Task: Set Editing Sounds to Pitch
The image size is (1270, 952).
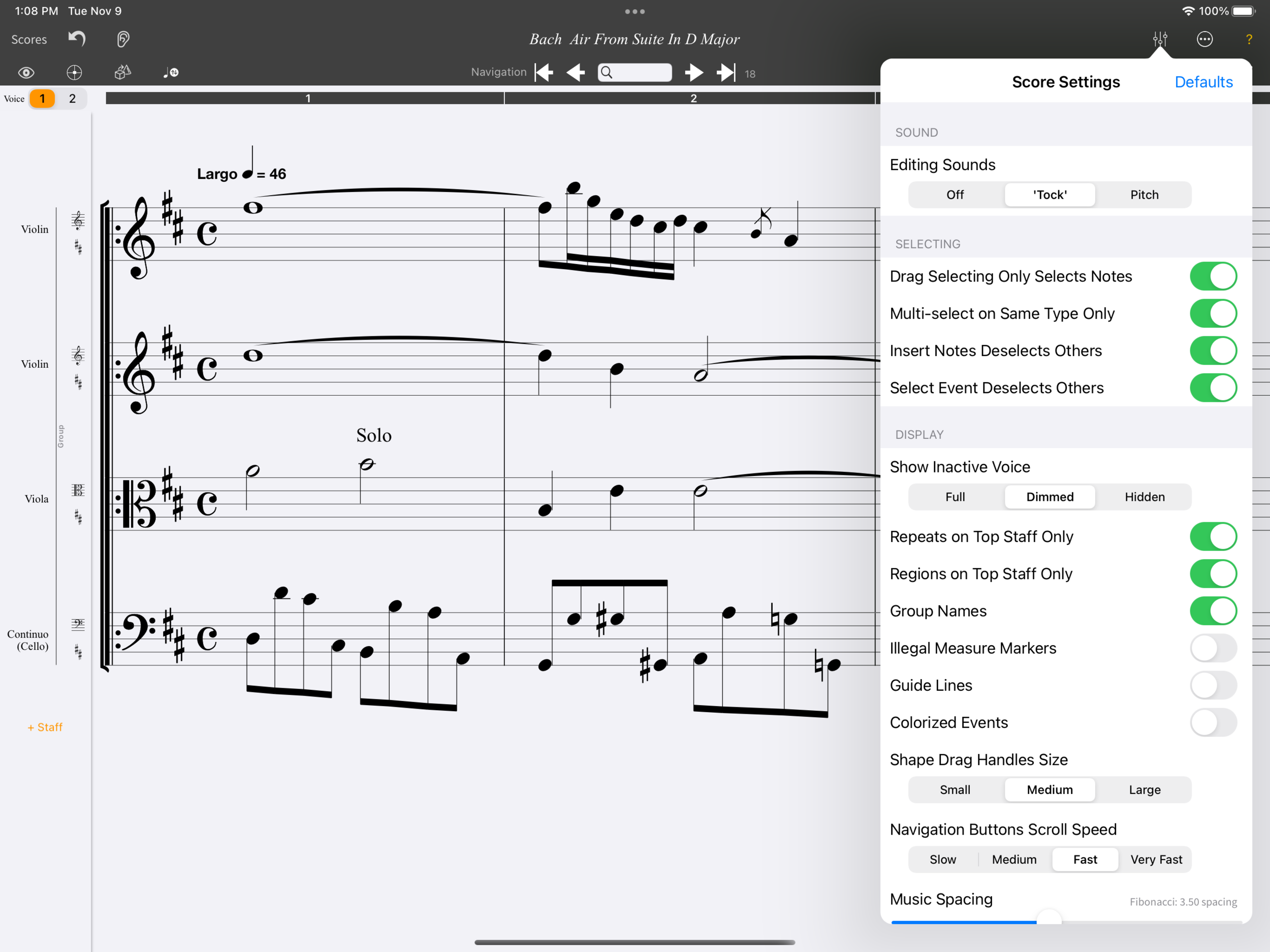Action: pyautogui.click(x=1144, y=195)
